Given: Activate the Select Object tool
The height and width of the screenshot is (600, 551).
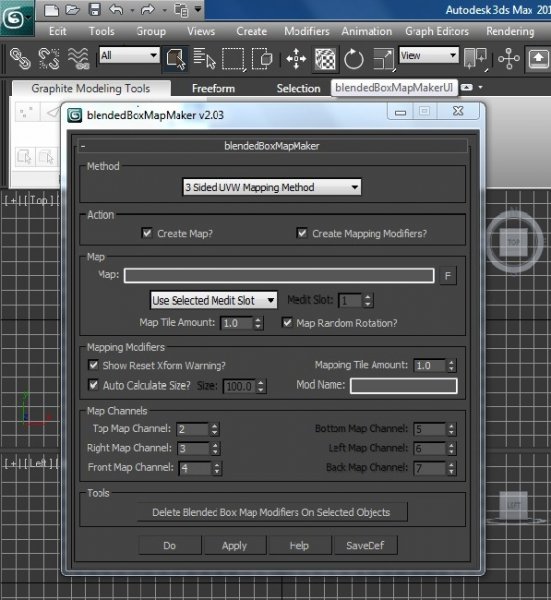Looking at the screenshot, I should [175, 59].
